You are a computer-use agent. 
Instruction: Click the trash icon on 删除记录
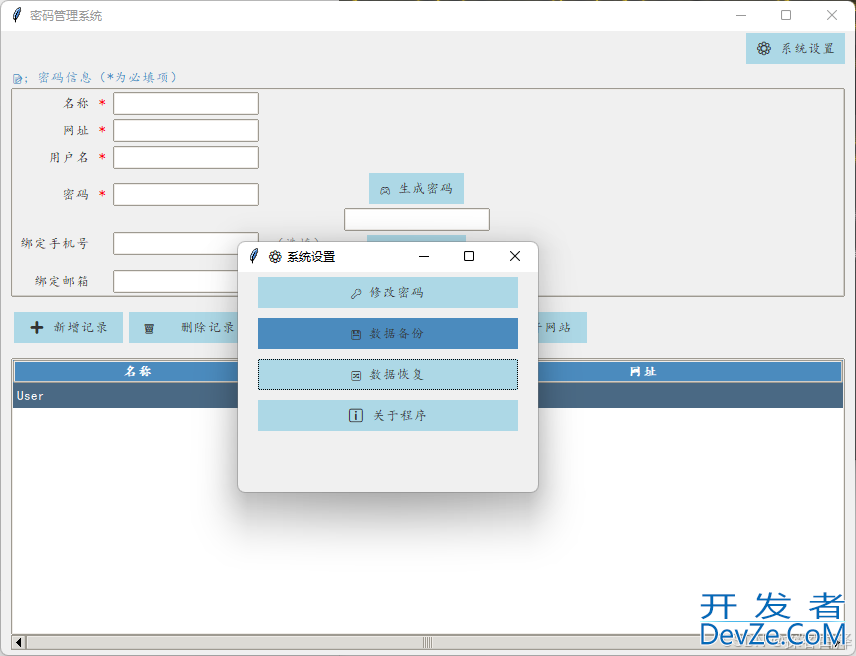[148, 329]
